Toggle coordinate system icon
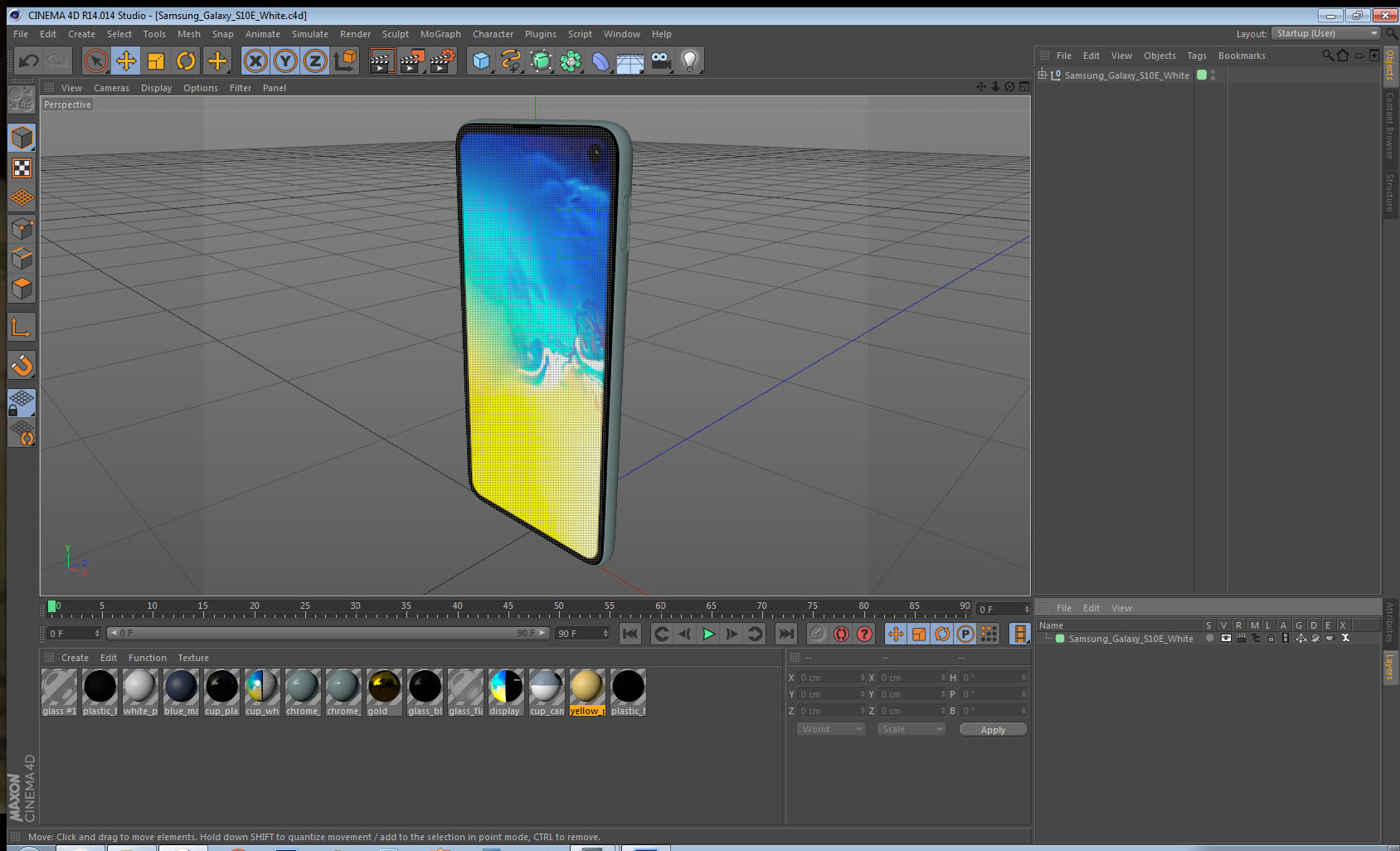Screen dimensions: 1400x851 pos(345,61)
